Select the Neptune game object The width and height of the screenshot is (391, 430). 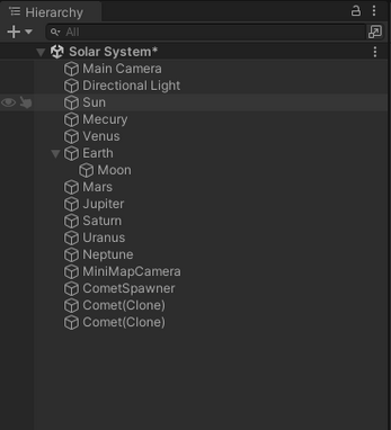(x=108, y=255)
